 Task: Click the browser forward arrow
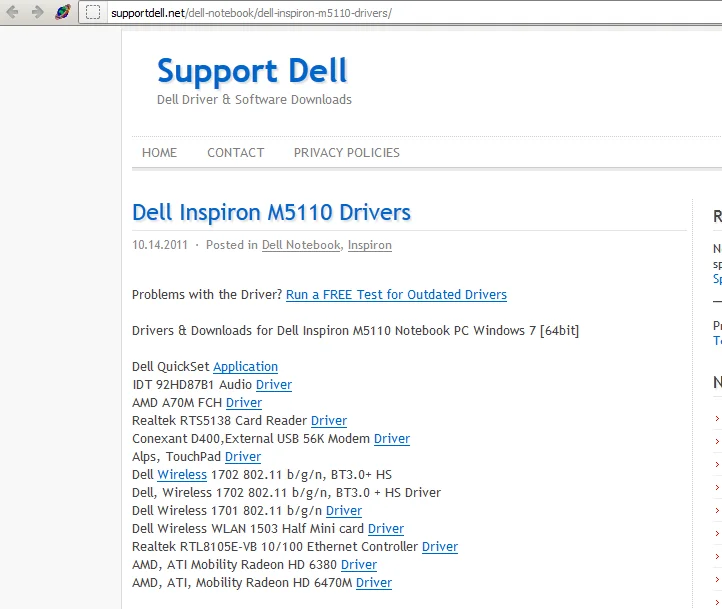tap(37, 12)
